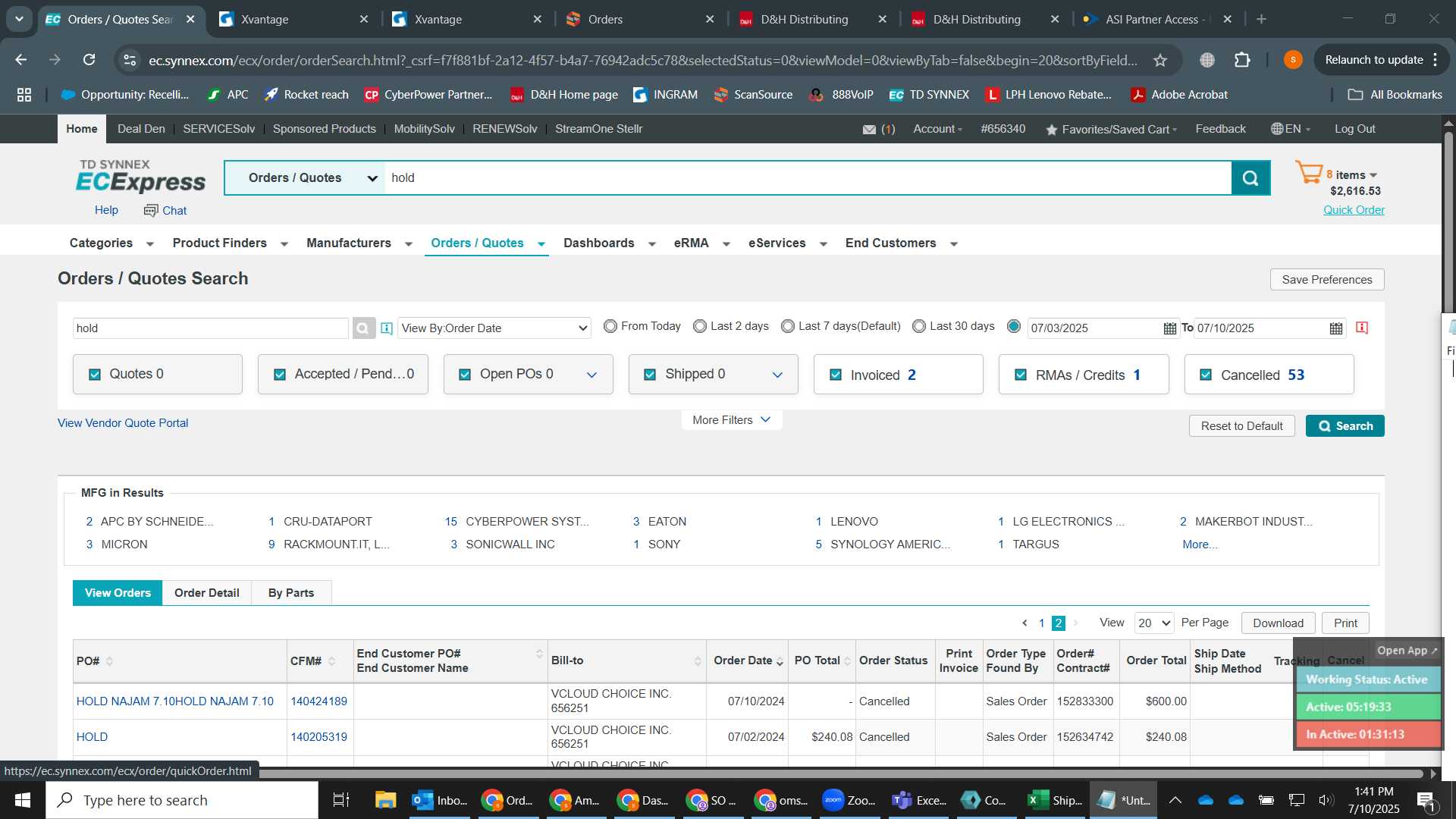The height and width of the screenshot is (819, 1456).
Task: Select the Last 30 days radio option
Action: (919, 326)
